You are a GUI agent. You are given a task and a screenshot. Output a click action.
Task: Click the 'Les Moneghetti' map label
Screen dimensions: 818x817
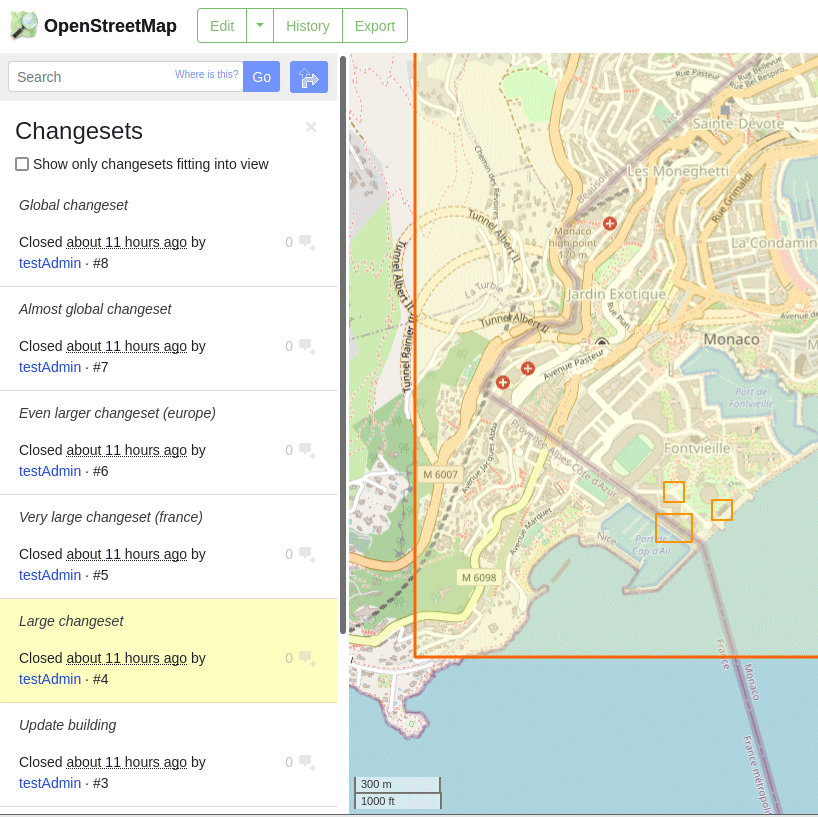click(678, 171)
